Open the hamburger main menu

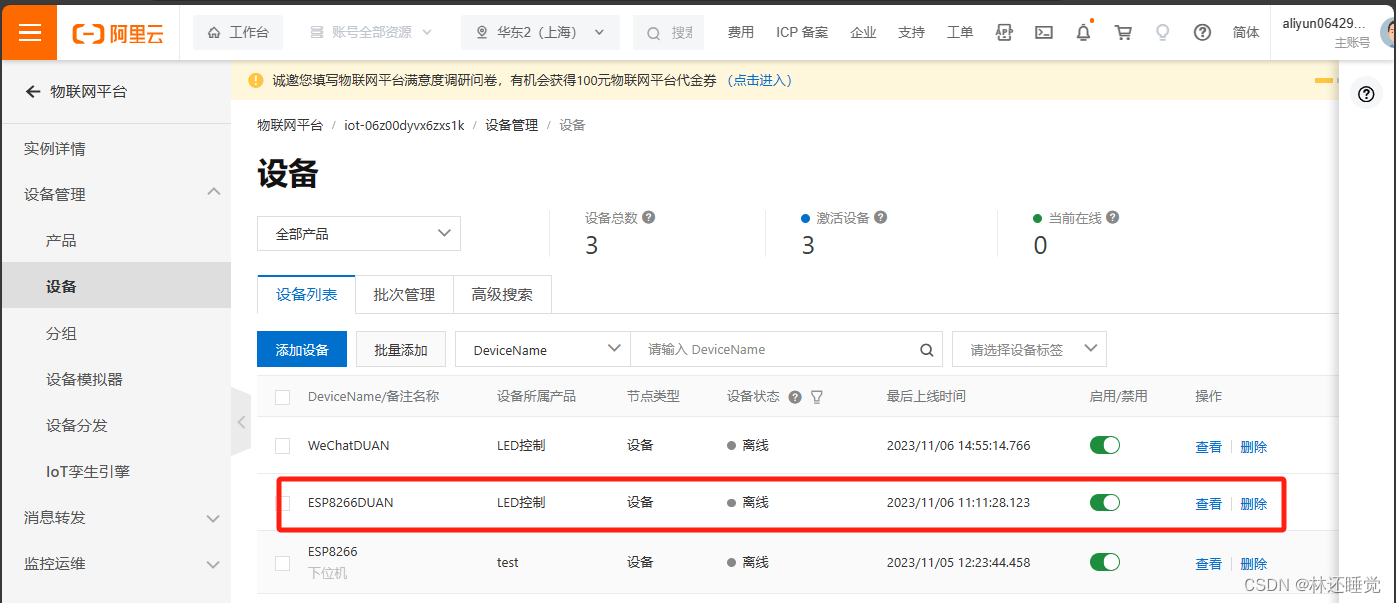click(29, 32)
